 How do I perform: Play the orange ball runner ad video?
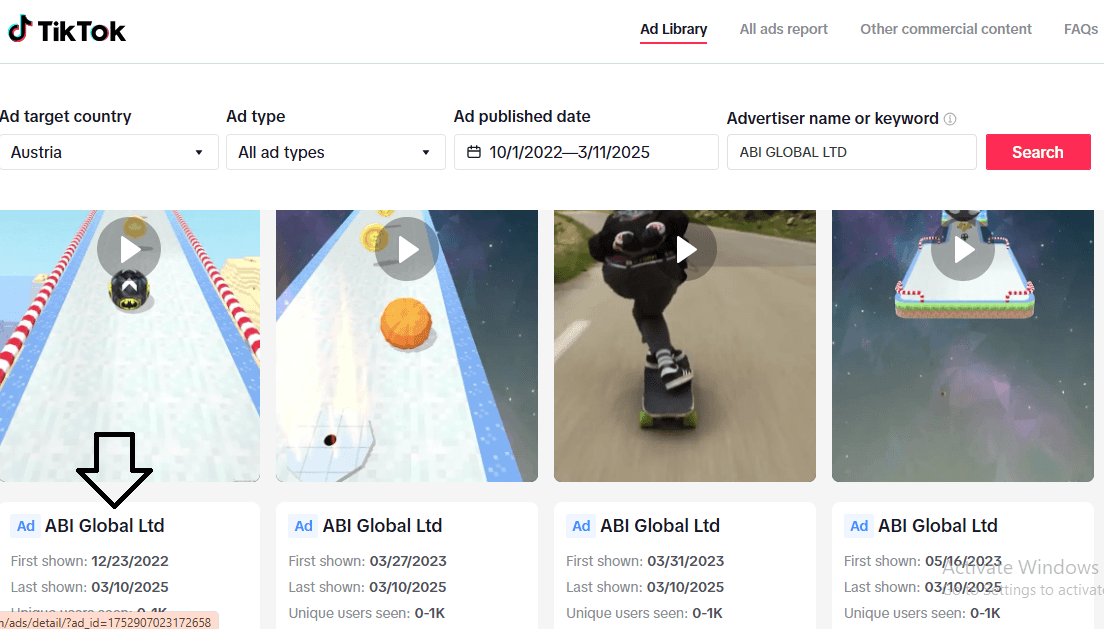click(x=407, y=249)
